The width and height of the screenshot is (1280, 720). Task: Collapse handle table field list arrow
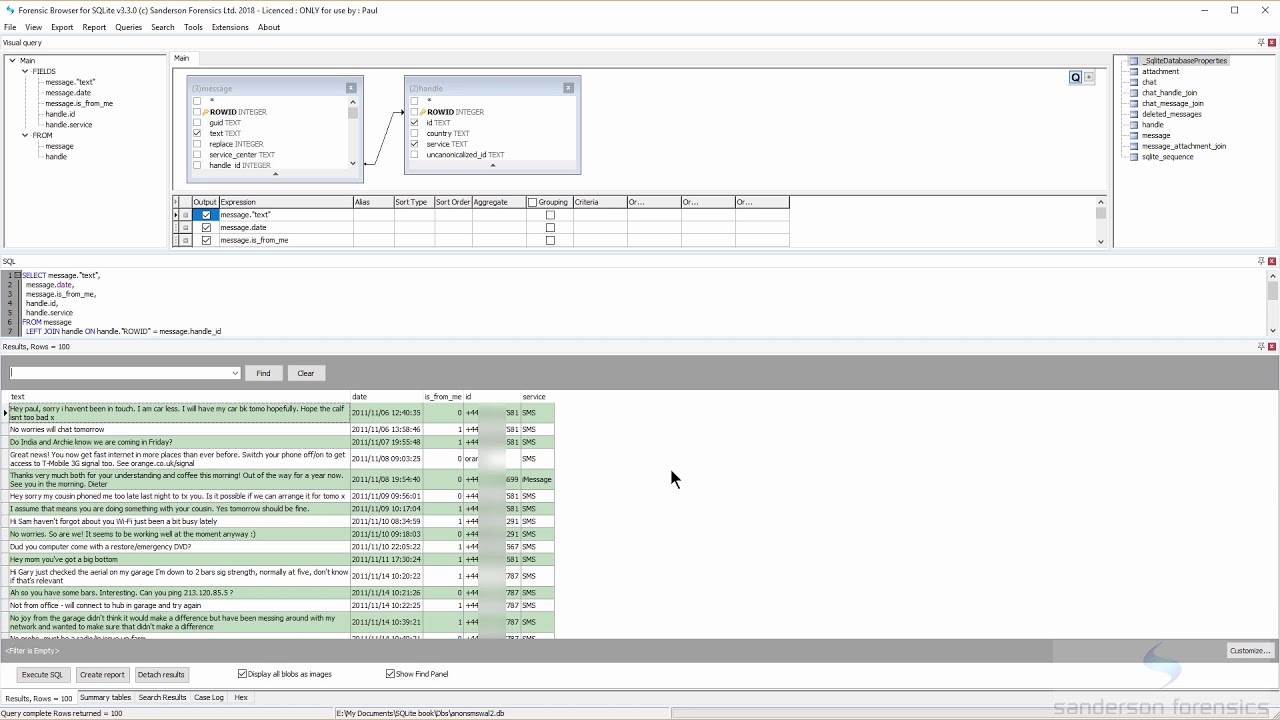(492, 165)
